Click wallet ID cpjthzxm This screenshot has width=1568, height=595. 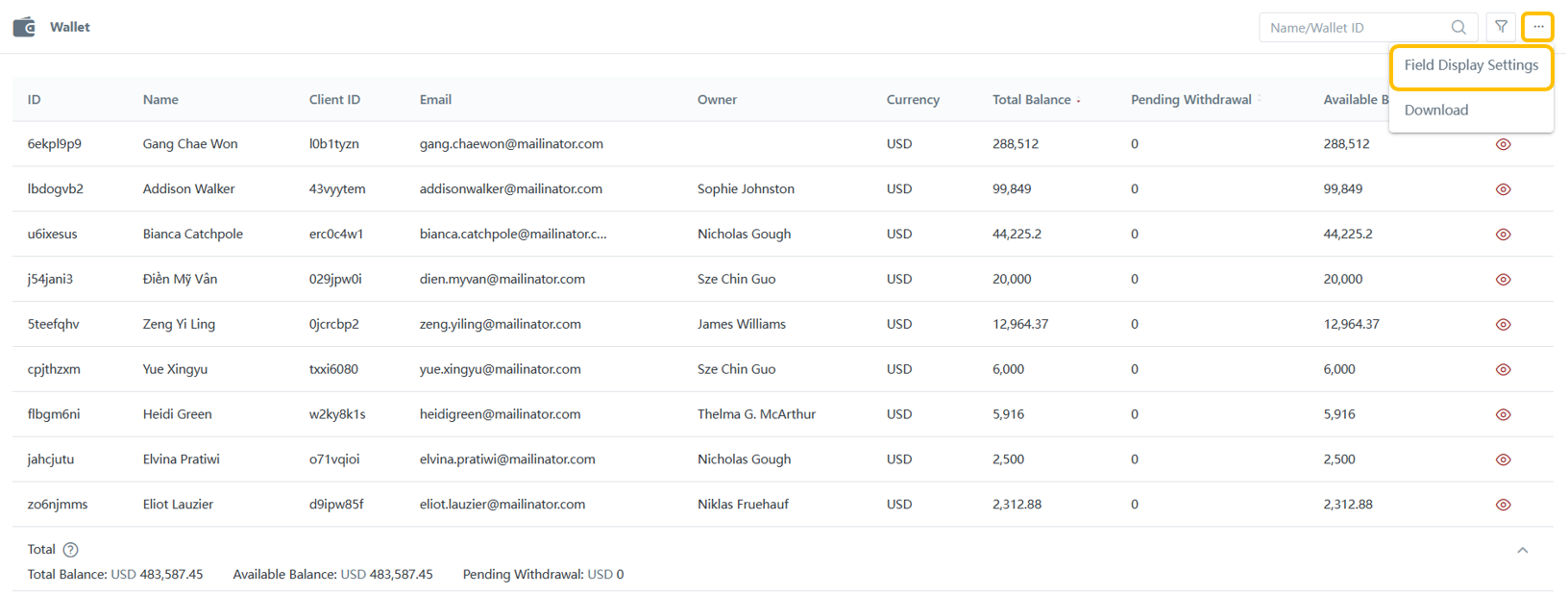click(x=54, y=369)
